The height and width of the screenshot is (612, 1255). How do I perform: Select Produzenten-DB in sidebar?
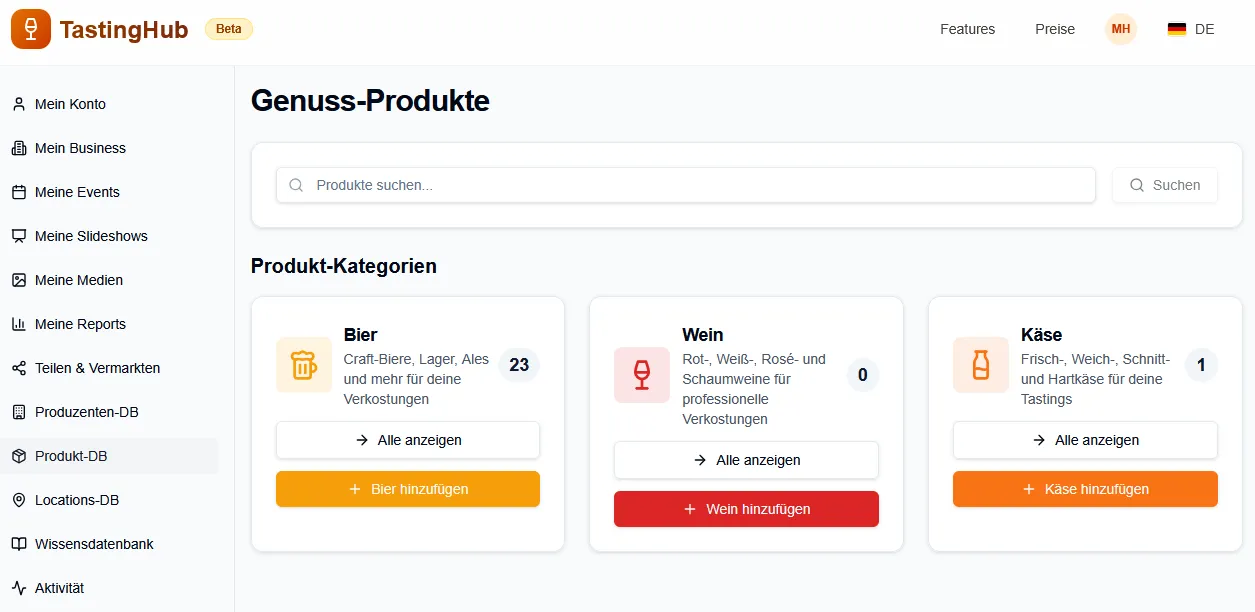[x=86, y=412]
